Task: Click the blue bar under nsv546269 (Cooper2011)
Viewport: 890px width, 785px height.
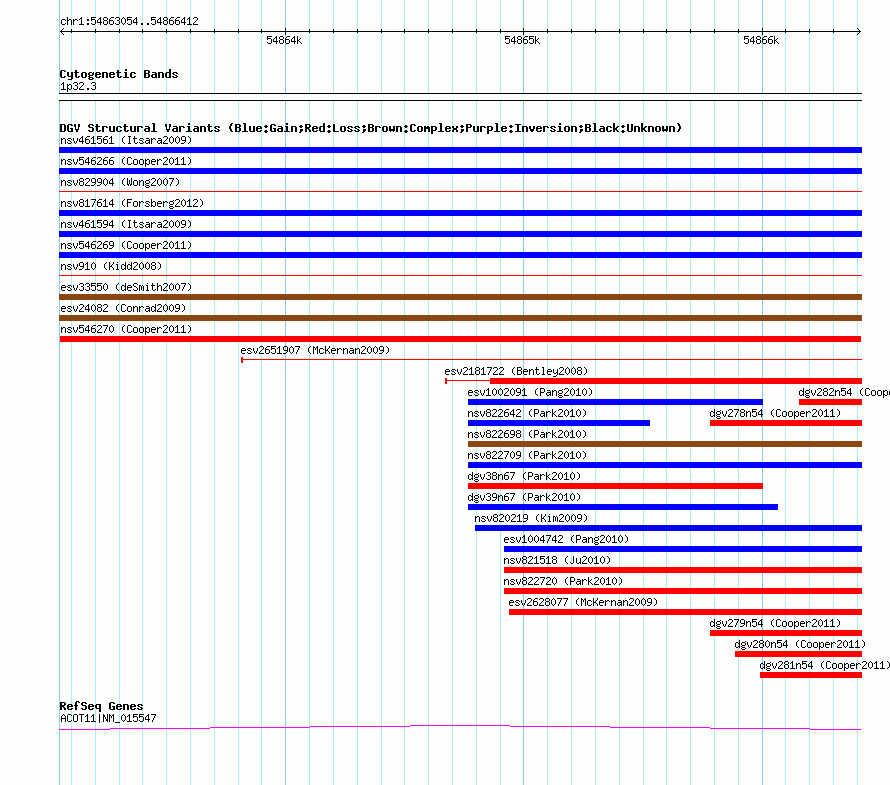Action: coord(460,255)
